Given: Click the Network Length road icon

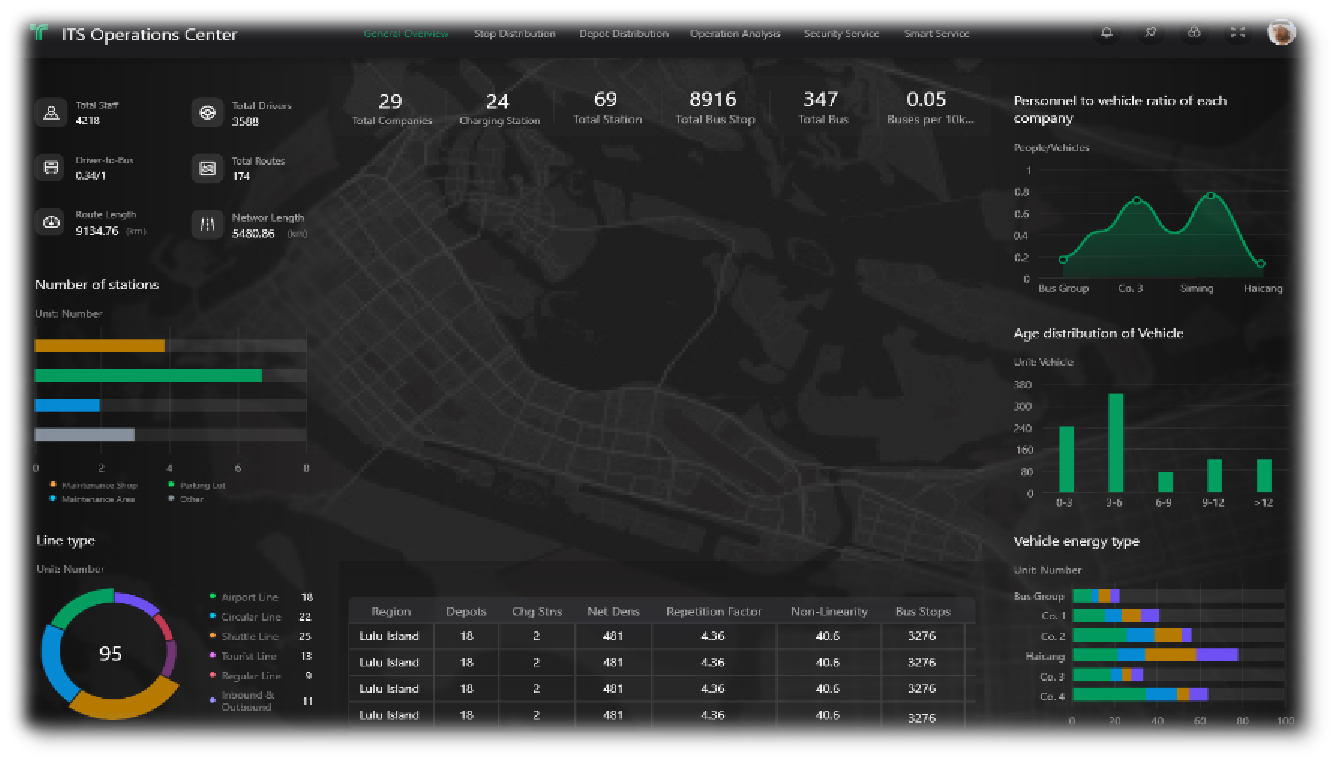Looking at the screenshot, I should pos(207,224).
